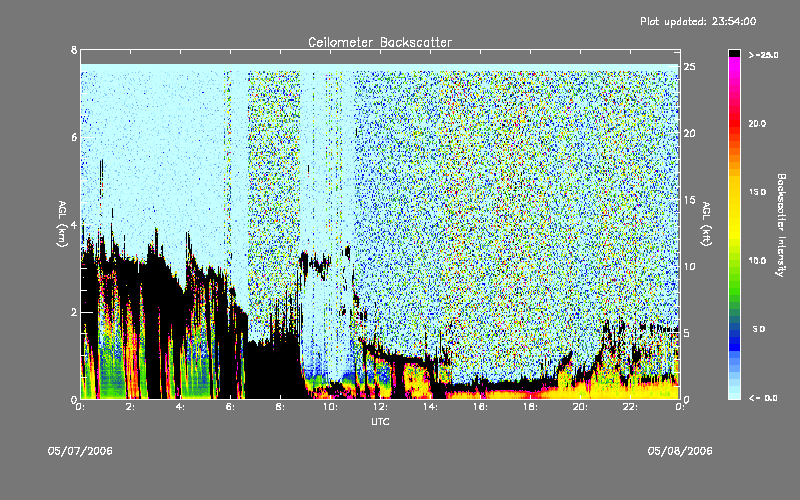Screen dimensions: 800x500
Task: Click the '10' kft right axis label
Action: click(689, 266)
